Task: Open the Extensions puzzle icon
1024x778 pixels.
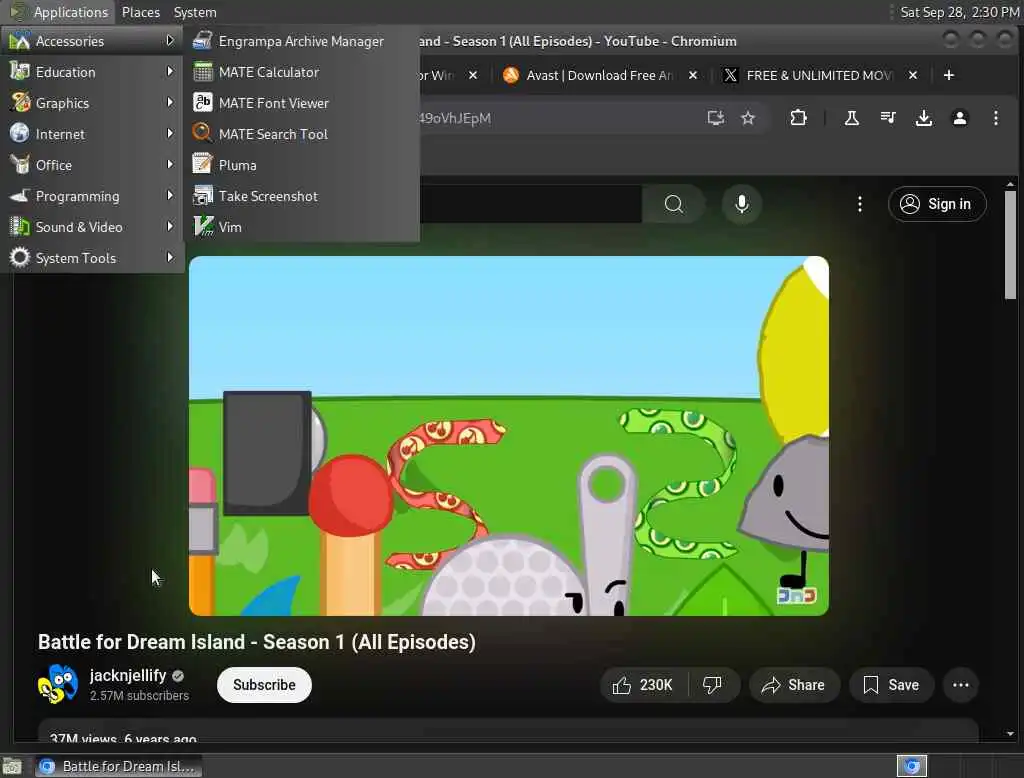Action: pyautogui.click(x=798, y=118)
